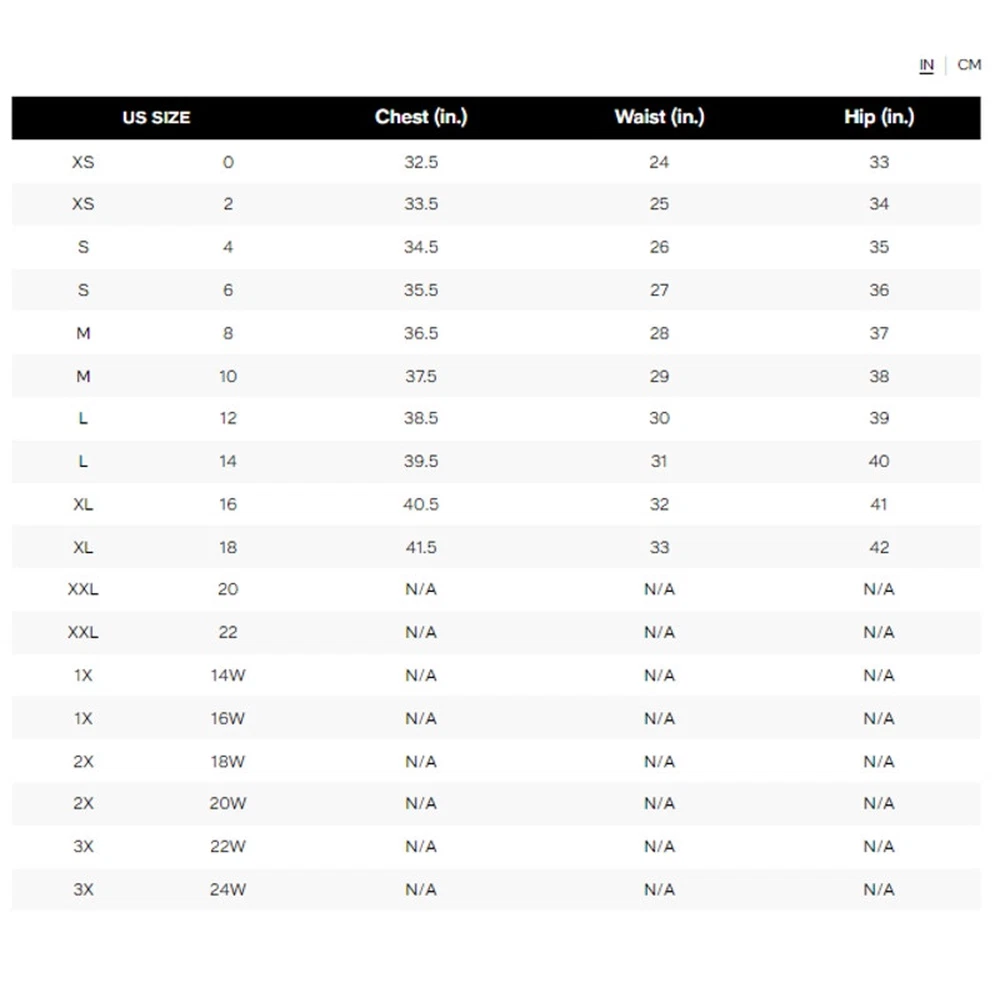Click the Hip (in.) column header
This screenshot has width=1000, height=1000.
pos(879,117)
